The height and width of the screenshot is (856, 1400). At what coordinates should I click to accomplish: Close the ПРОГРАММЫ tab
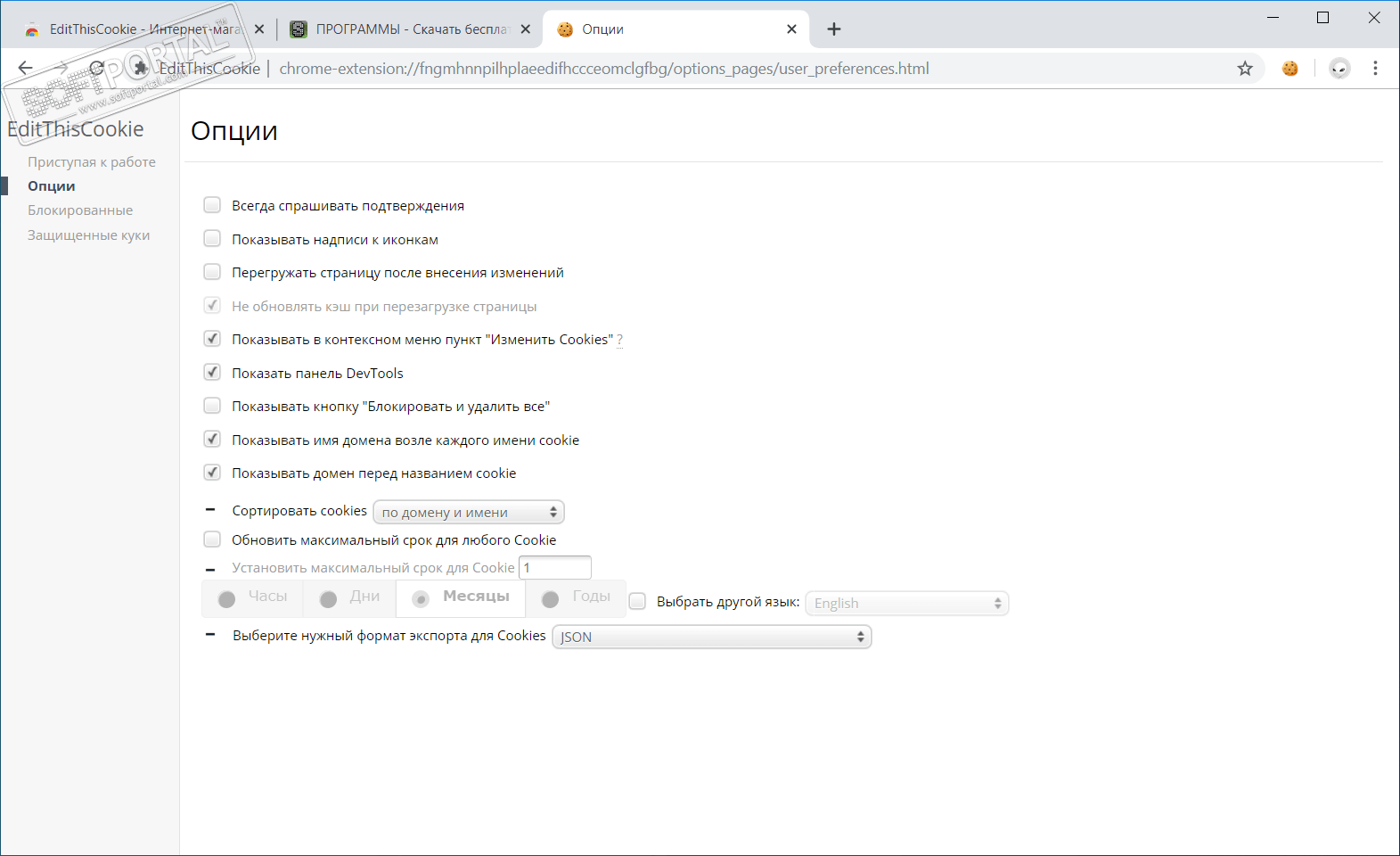[x=526, y=29]
